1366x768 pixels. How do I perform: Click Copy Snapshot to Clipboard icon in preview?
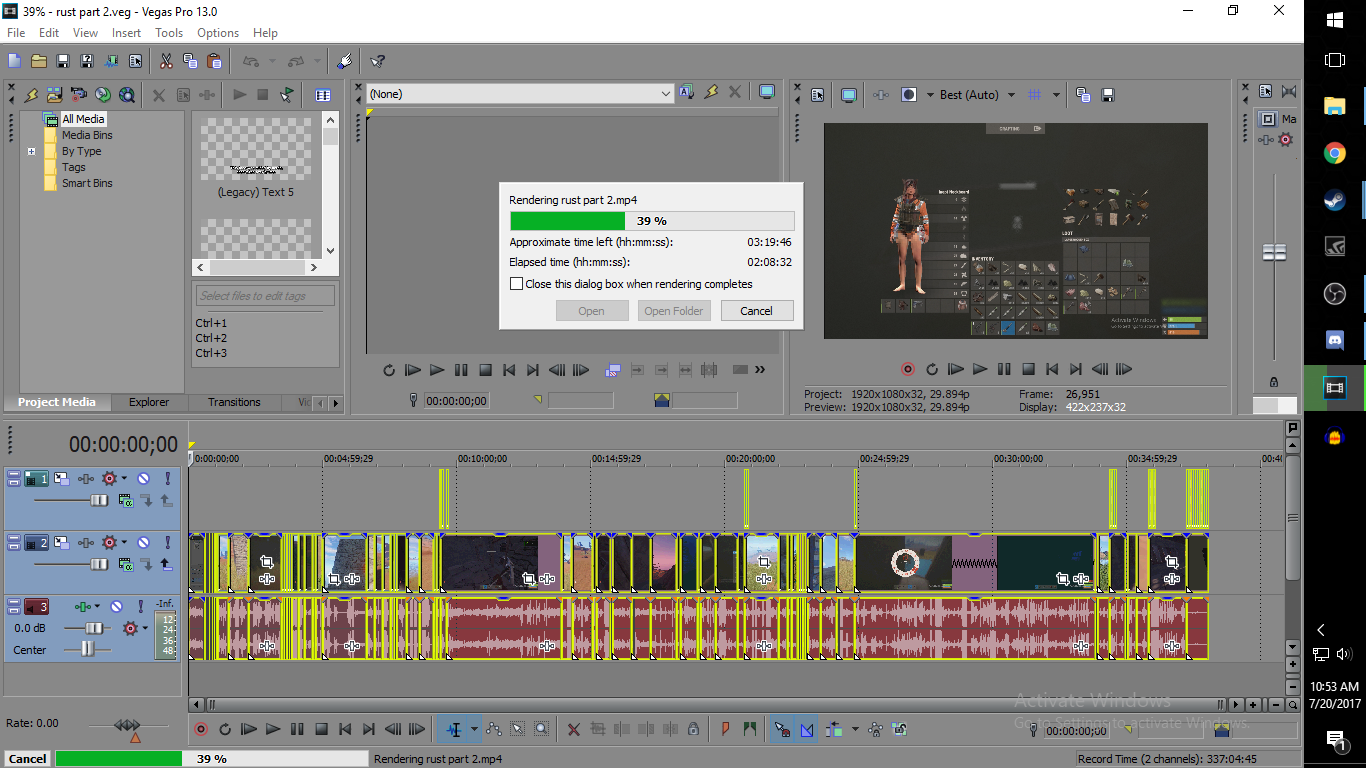pos(1083,95)
